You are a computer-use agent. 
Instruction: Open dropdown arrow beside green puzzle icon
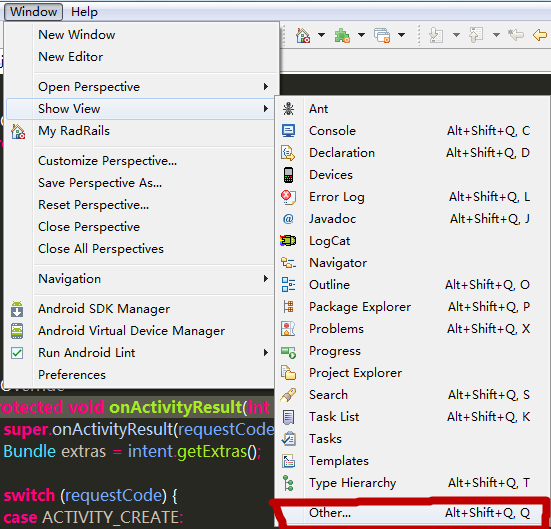[361, 35]
